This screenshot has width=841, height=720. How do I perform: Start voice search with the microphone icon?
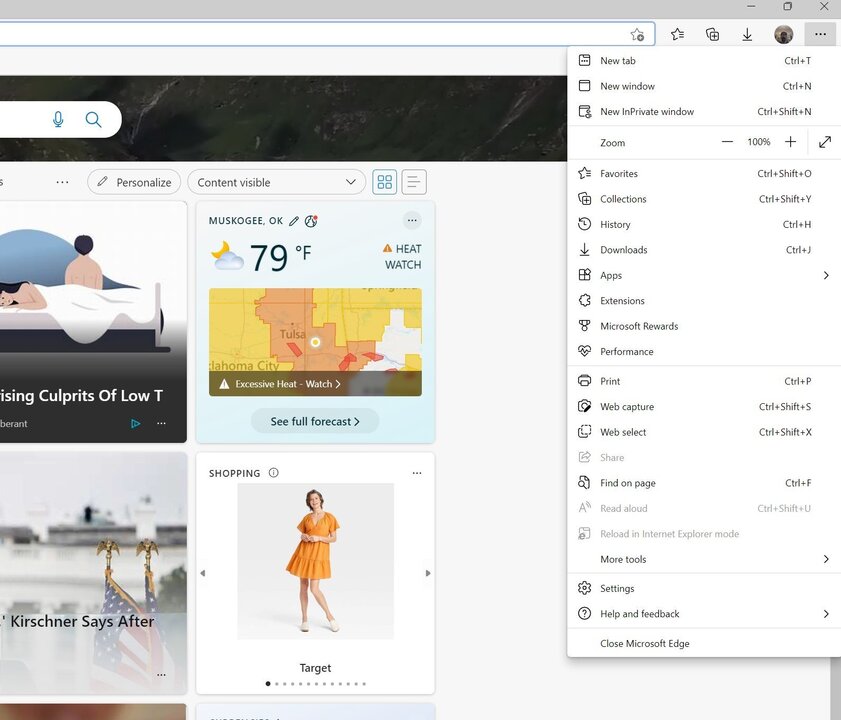pos(58,118)
